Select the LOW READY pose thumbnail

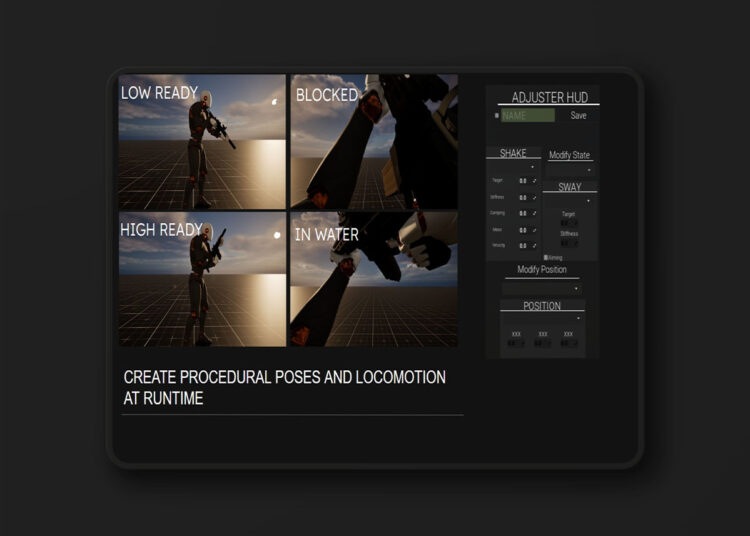pos(202,141)
